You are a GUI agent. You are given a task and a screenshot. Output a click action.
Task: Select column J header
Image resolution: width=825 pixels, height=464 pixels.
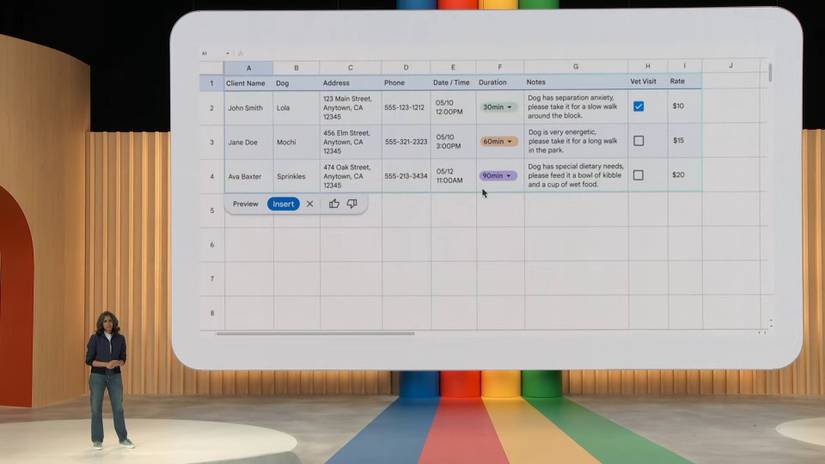[x=731, y=66]
